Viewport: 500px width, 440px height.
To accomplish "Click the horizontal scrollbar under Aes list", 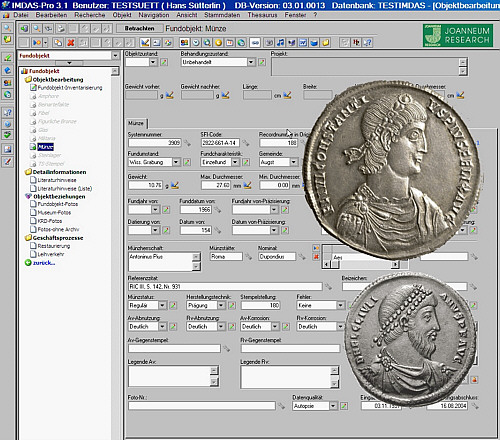I will tap(362, 264).
